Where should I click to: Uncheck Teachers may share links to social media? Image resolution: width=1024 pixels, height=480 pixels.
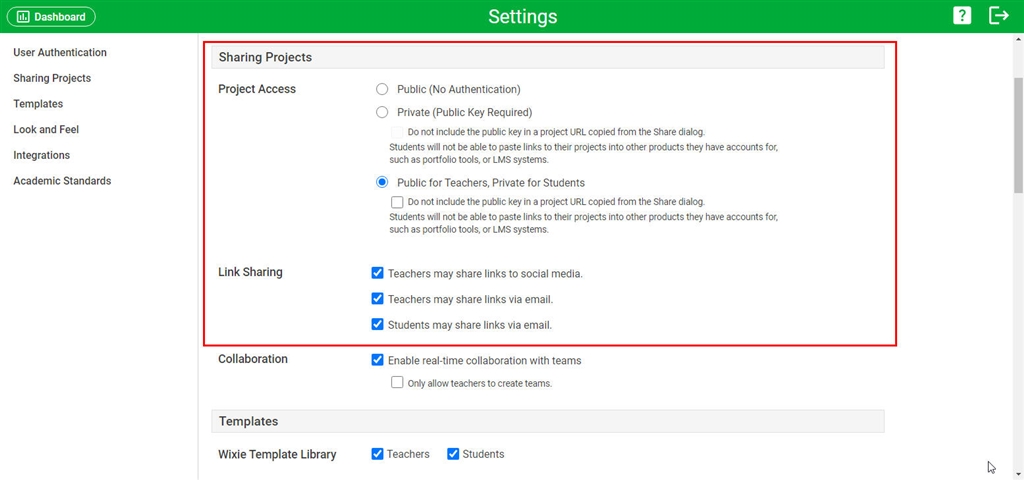click(377, 273)
